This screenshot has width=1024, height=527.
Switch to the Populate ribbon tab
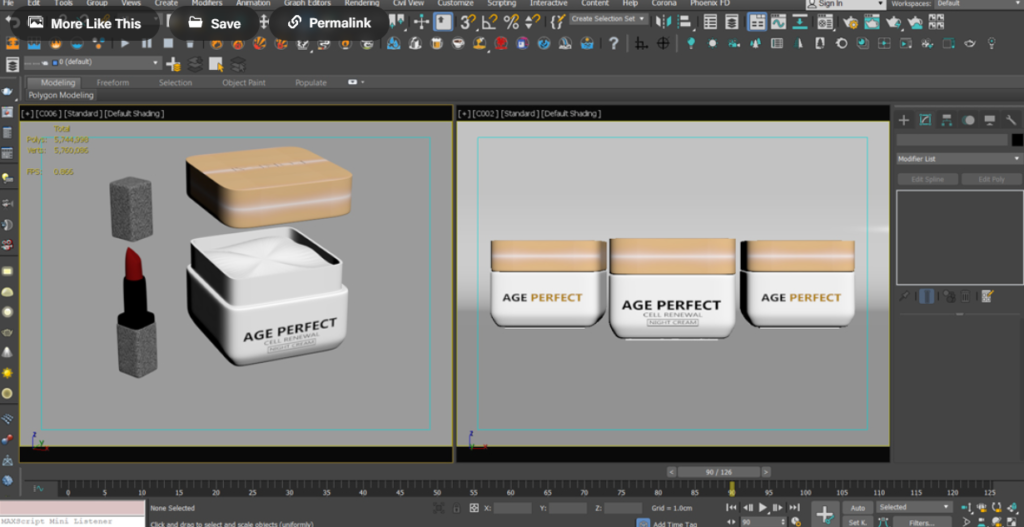[311, 83]
